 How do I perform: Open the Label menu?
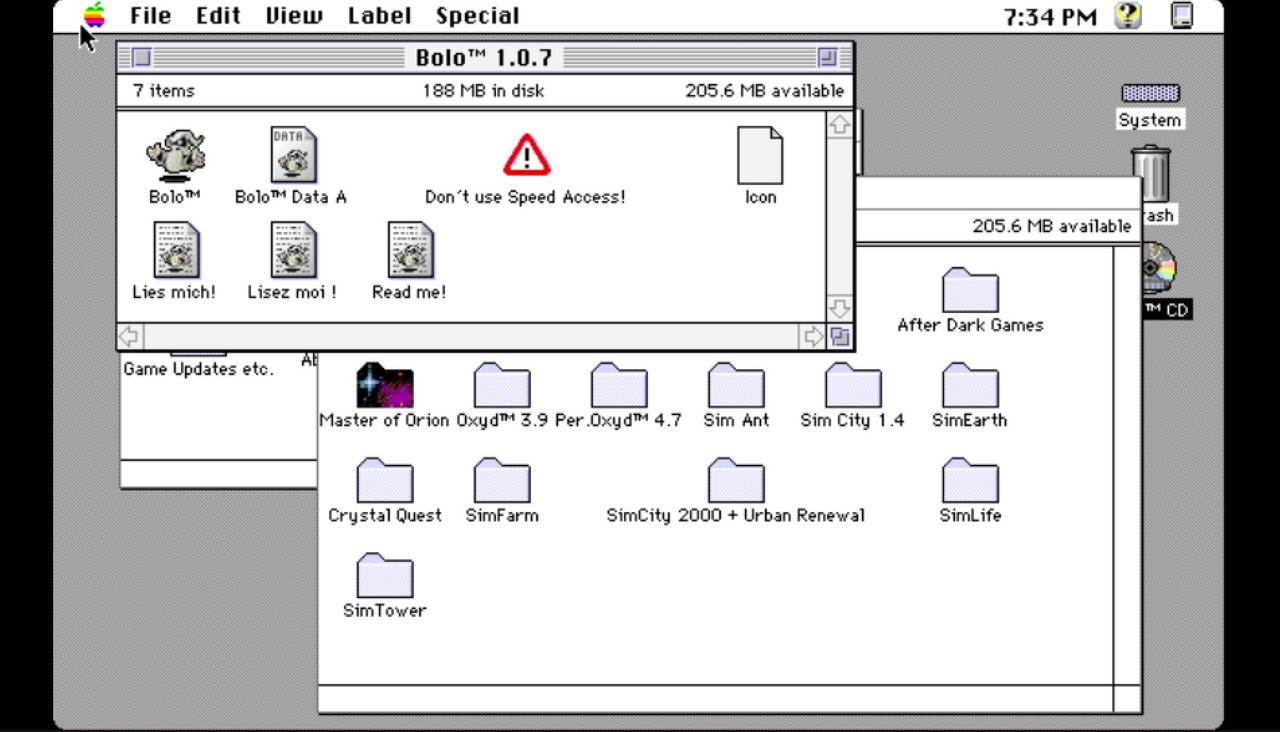(x=379, y=16)
